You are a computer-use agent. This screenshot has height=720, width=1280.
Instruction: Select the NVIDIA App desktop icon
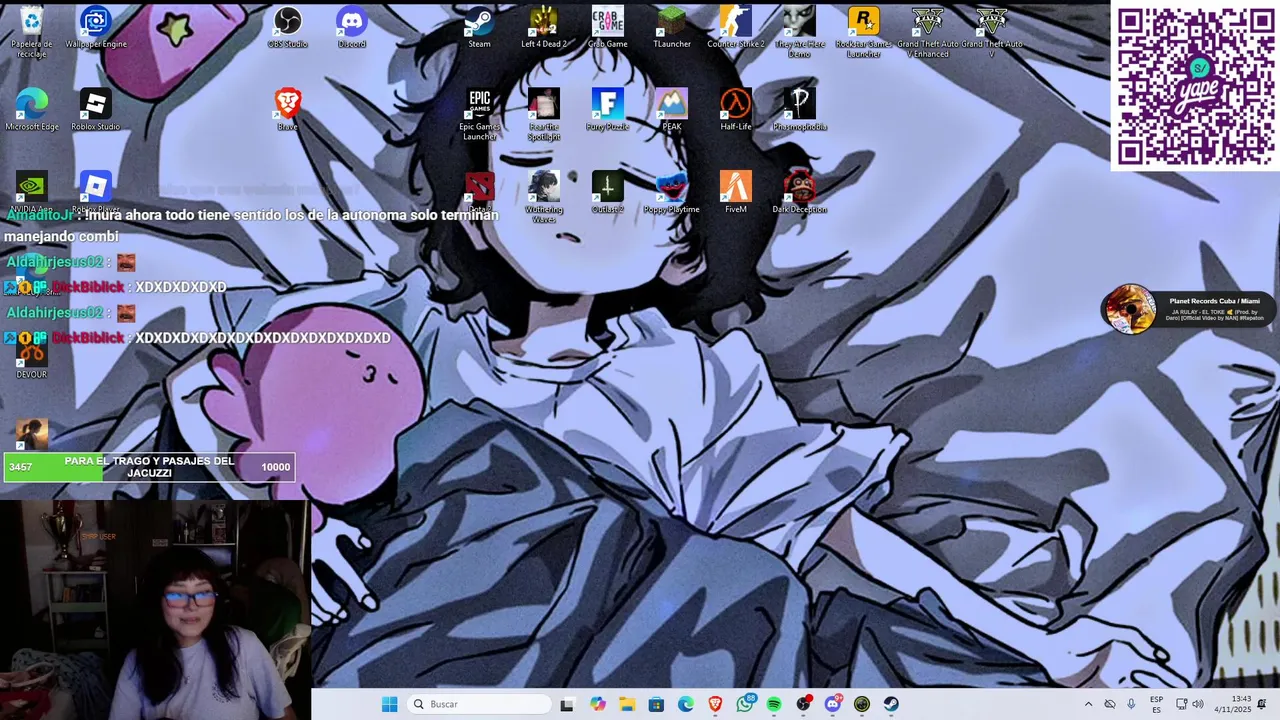pyautogui.click(x=32, y=192)
